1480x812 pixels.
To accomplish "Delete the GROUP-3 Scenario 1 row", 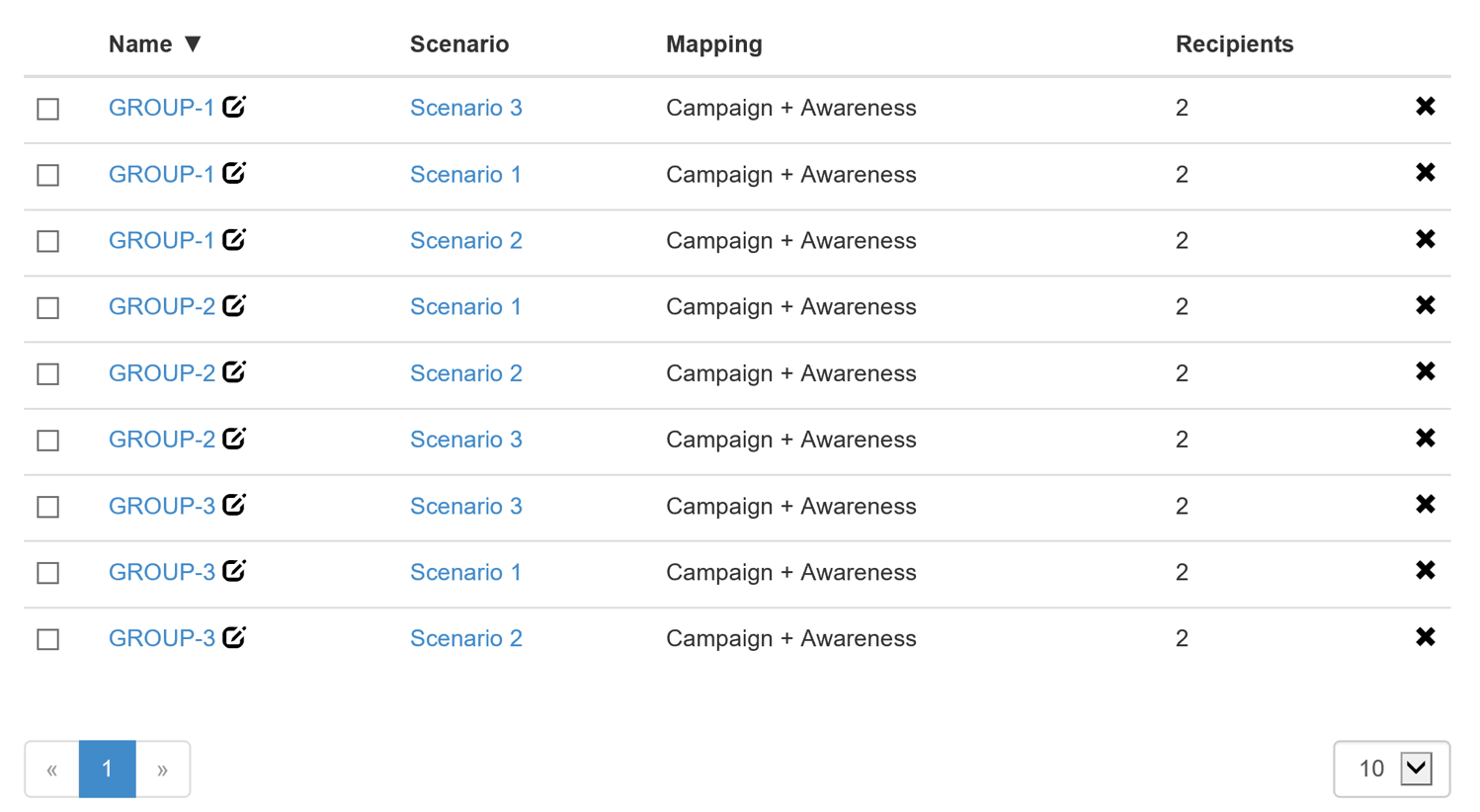I will [x=1425, y=571].
